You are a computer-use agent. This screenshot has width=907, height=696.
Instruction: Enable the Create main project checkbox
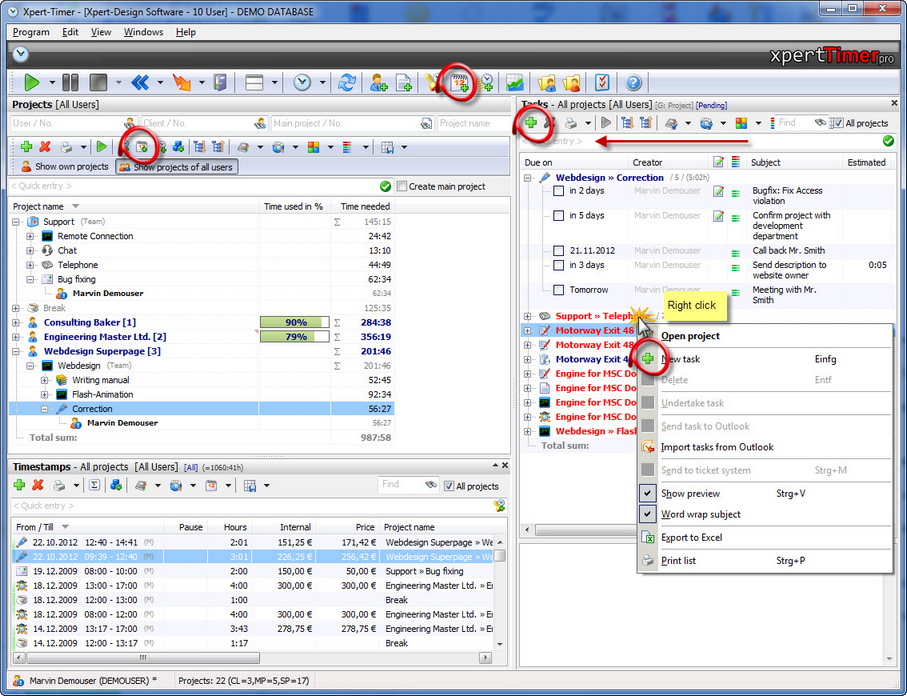click(x=402, y=186)
